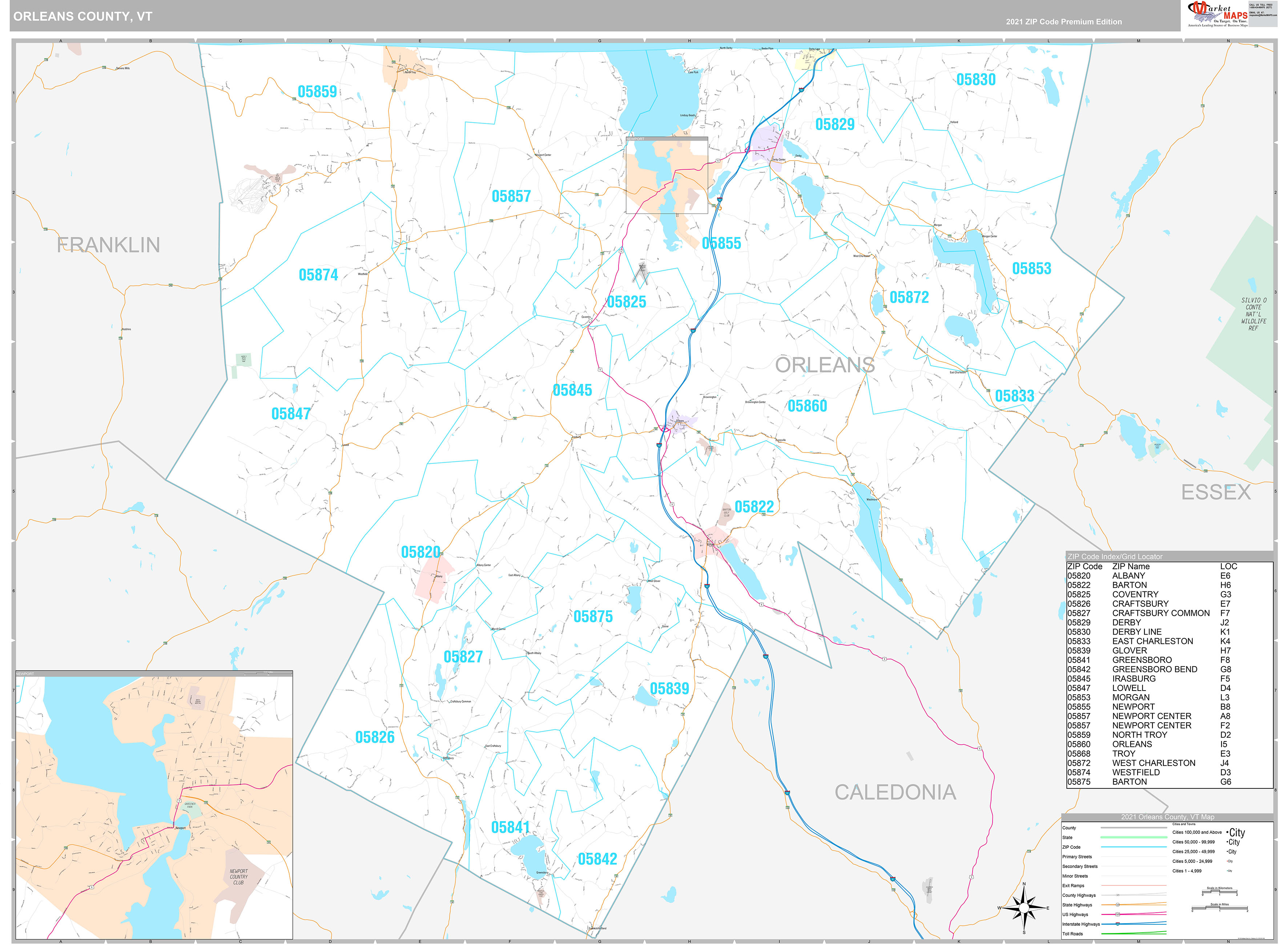The height and width of the screenshot is (945, 1288).
Task: Click the CALEDONIA county name
Action: [895, 792]
